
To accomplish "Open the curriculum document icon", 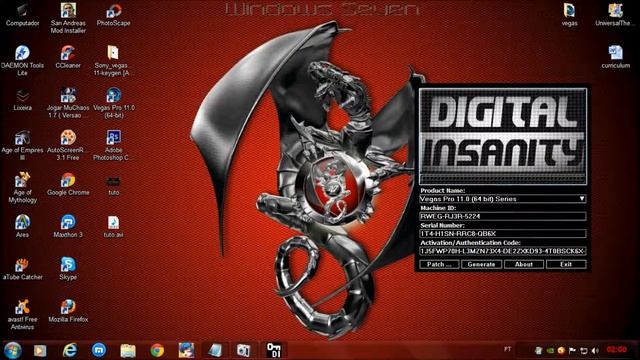I will click(616, 57).
